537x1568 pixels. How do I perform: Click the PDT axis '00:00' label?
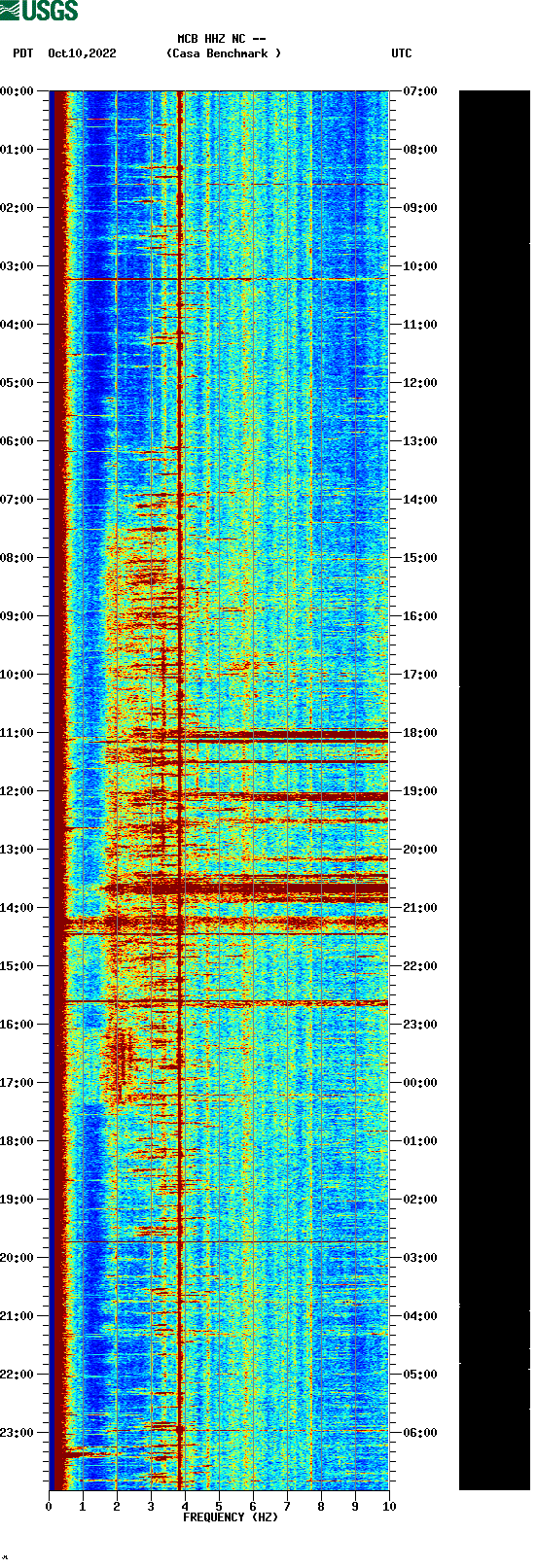[17, 91]
